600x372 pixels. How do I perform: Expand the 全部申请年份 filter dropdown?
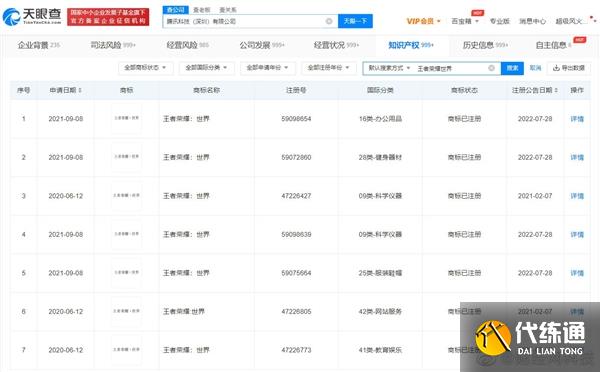click(x=267, y=68)
